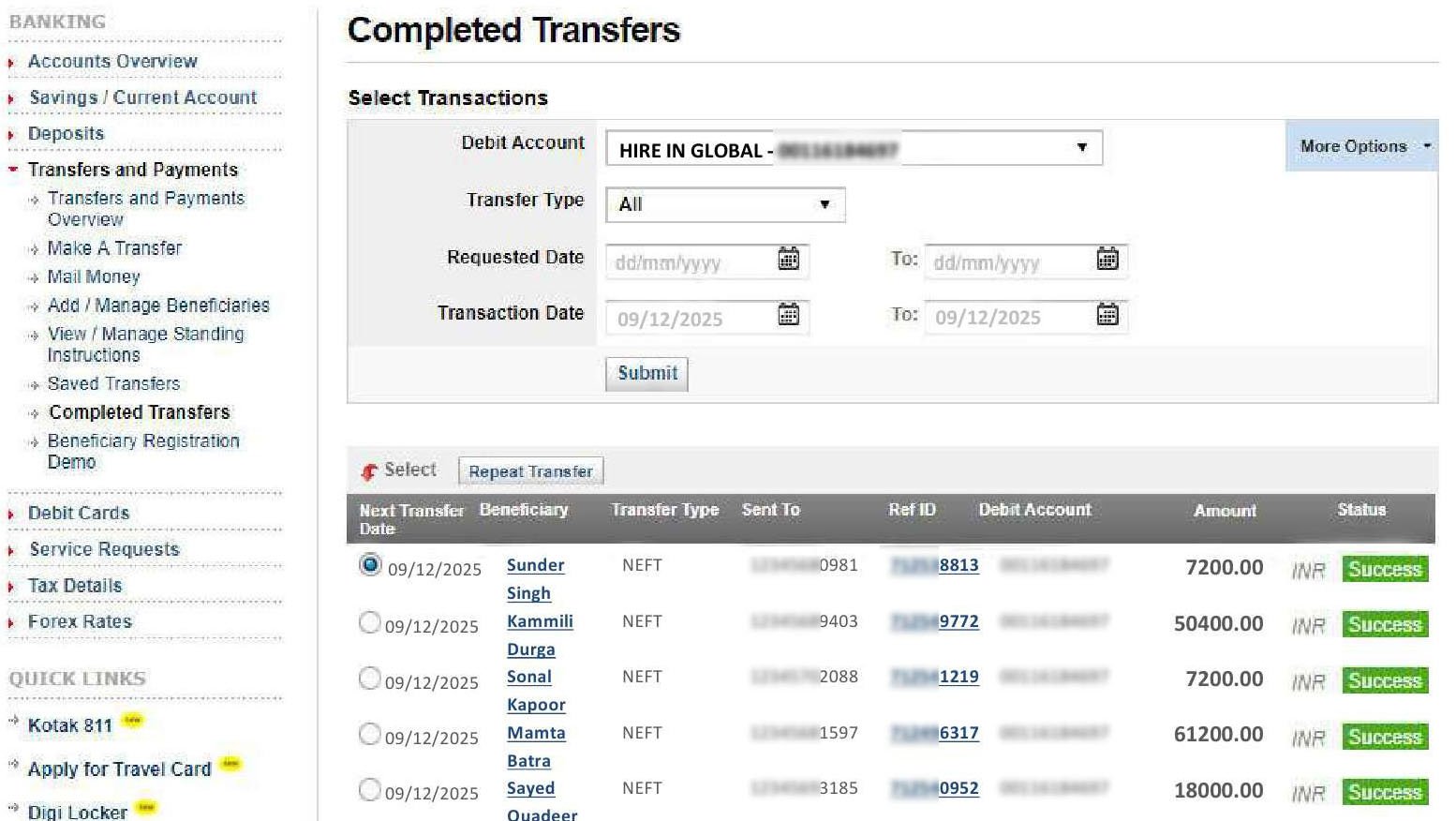Open Requested Date To-calendar picker icon
This screenshot has height=821, width=1456.
pos(1107,260)
